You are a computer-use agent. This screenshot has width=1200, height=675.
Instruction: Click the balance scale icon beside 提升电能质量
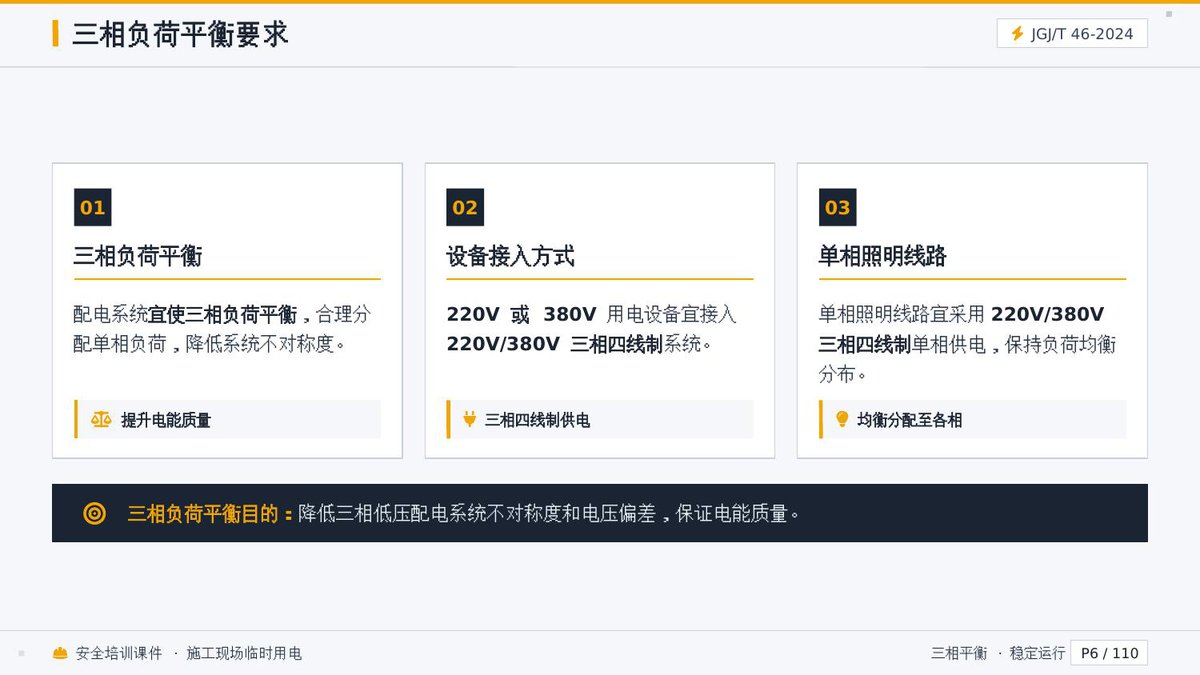pyautogui.click(x=101, y=419)
